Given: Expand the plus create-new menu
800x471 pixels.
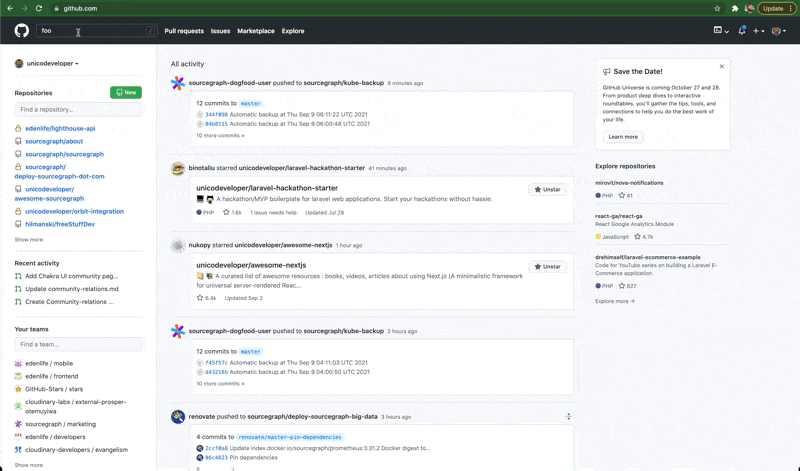Looking at the screenshot, I should tap(759, 31).
